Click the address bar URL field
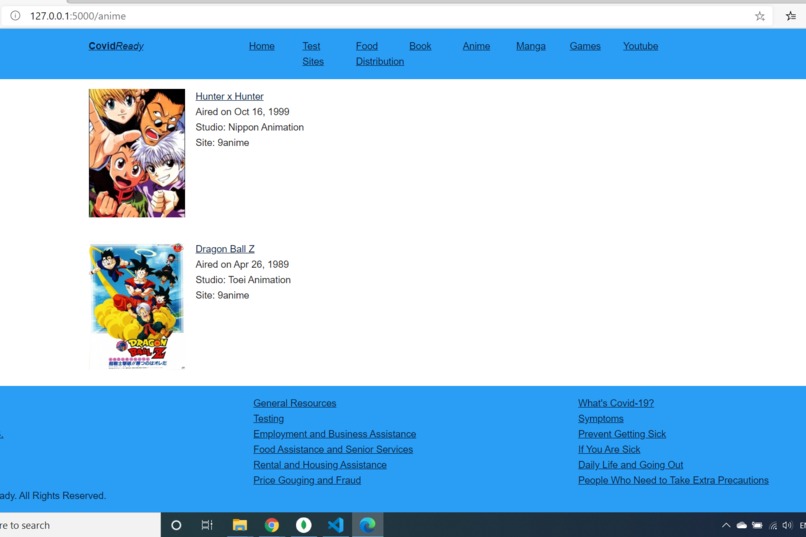806x537 pixels. pyautogui.click(x=386, y=16)
